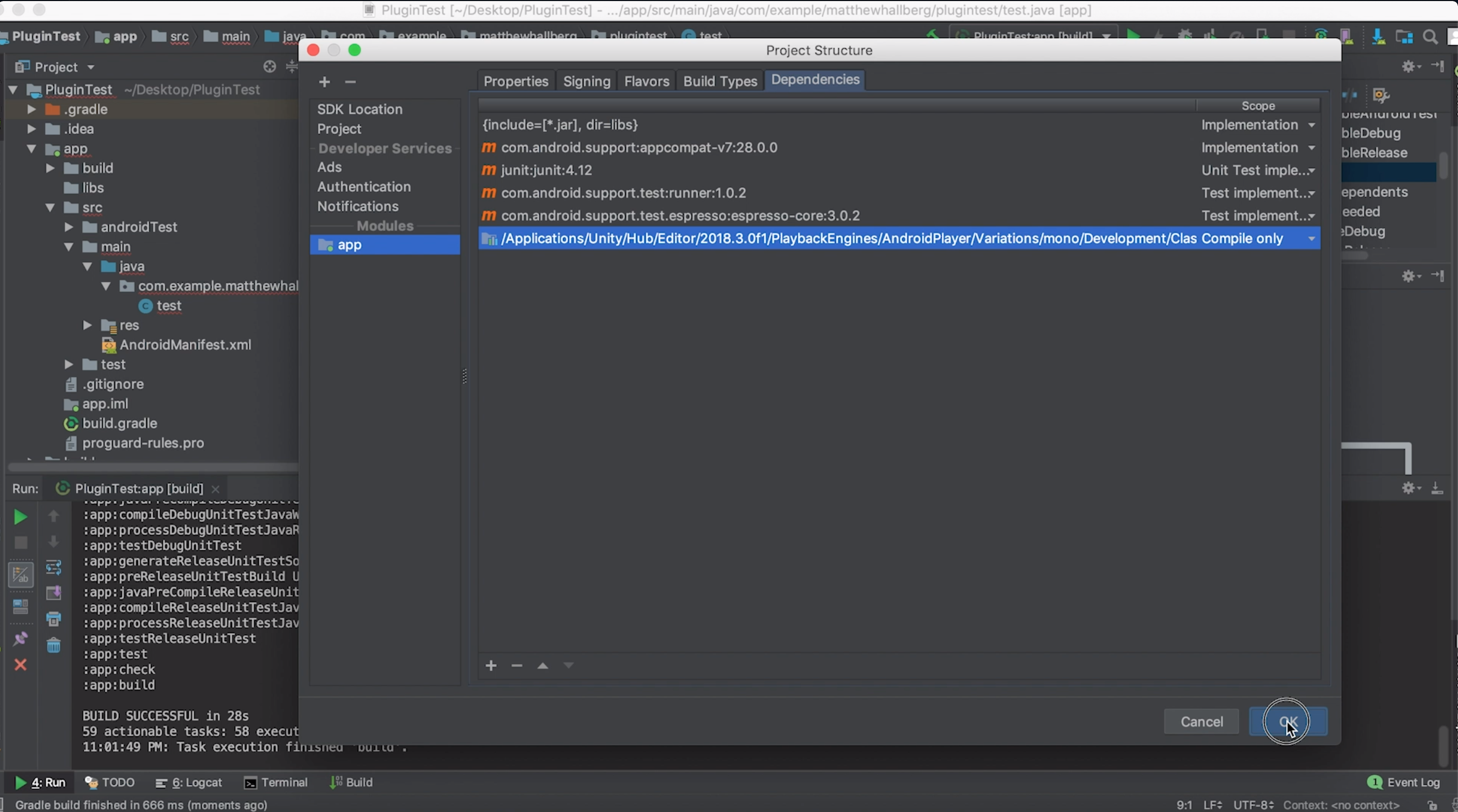Open the Terminal tool window tab
Viewport: 1458px width, 812px height.
pyautogui.click(x=276, y=782)
